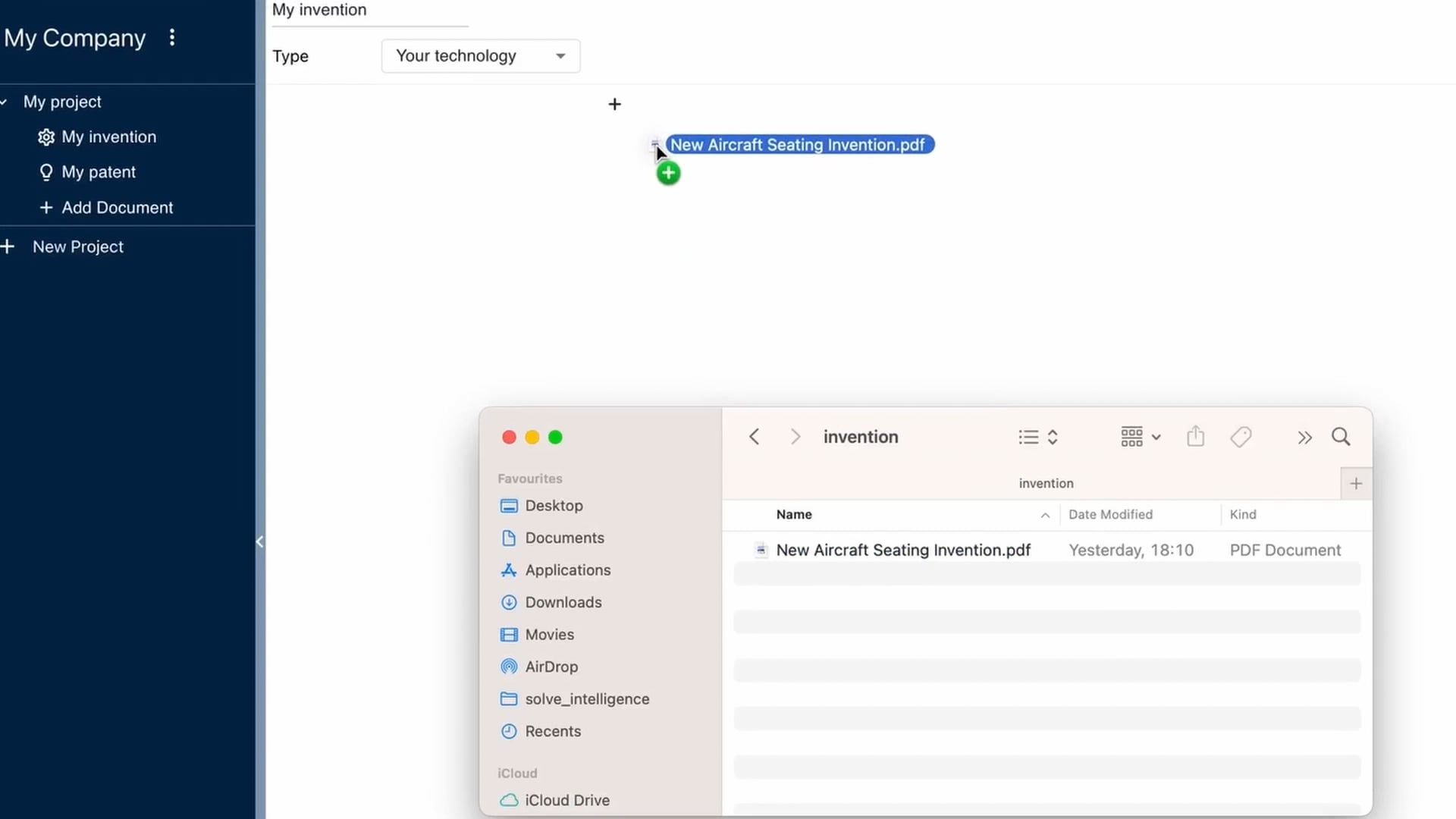Open Finder search magnifier
1456x819 pixels.
(1341, 437)
